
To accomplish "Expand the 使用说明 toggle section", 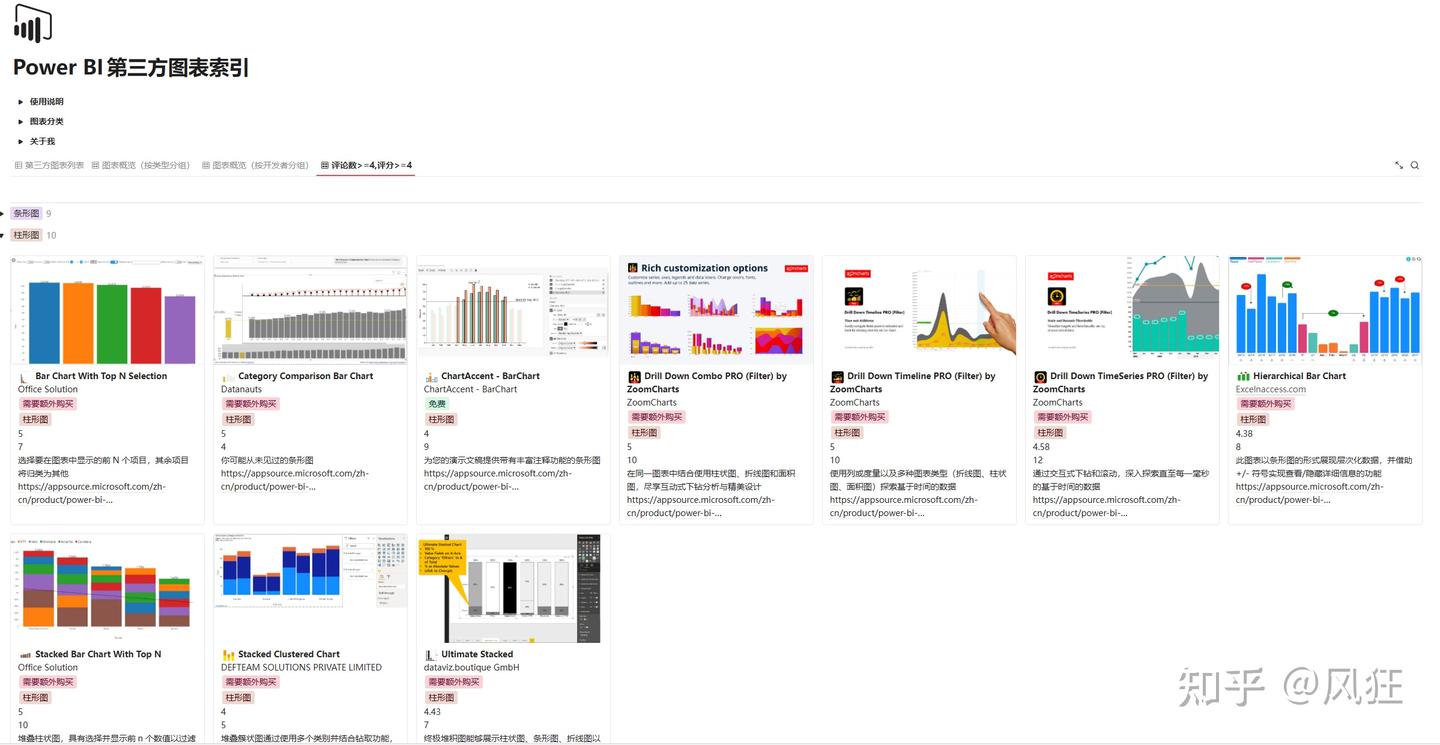I will point(20,102).
